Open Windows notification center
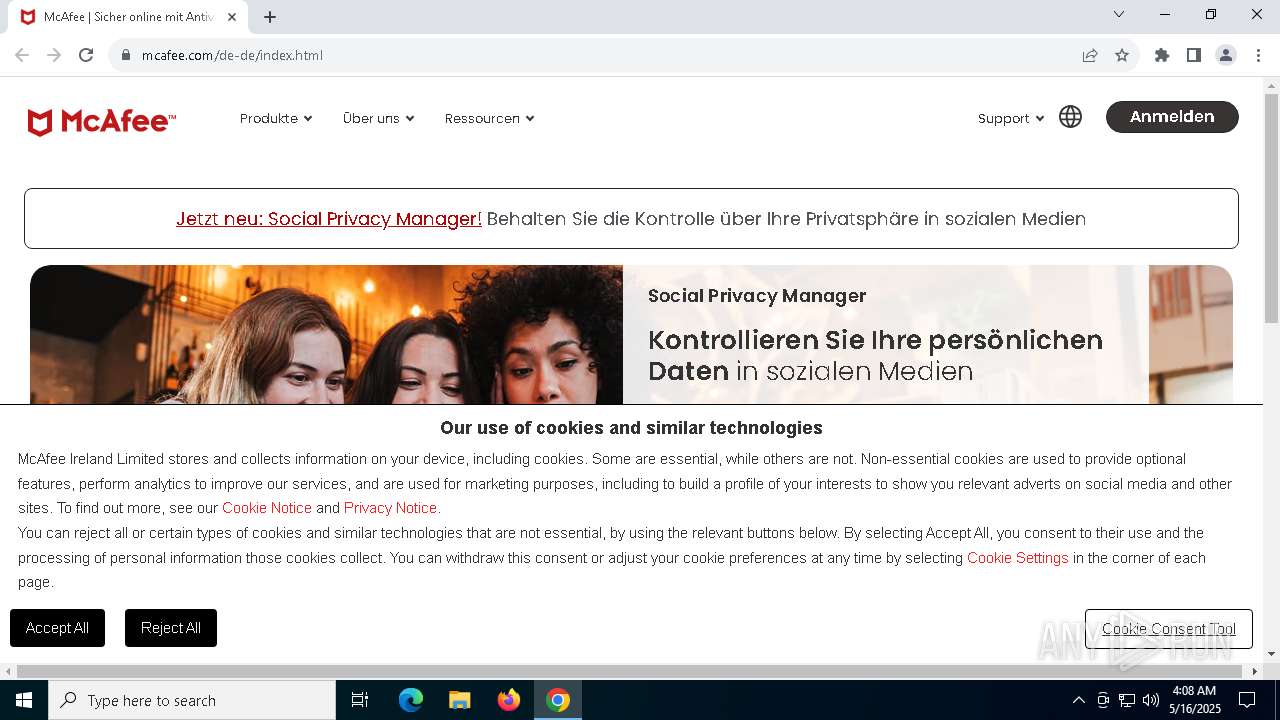 click(x=1247, y=700)
